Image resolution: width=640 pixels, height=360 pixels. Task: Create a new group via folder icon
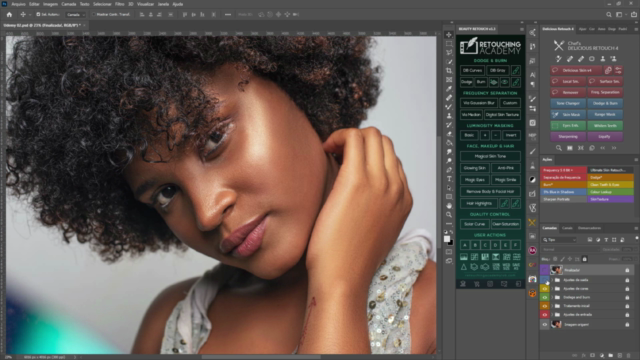click(611, 356)
